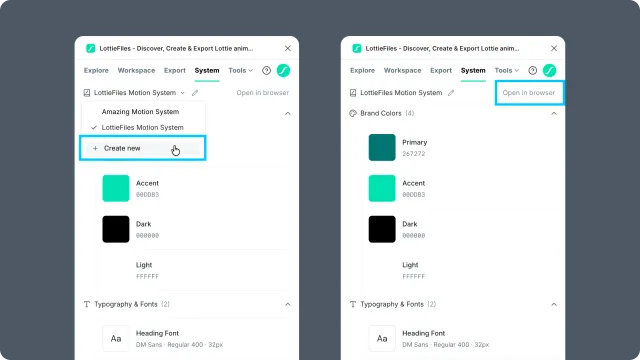
Task: Collapse Brand Colors section in right panel
Action: pos(554,113)
